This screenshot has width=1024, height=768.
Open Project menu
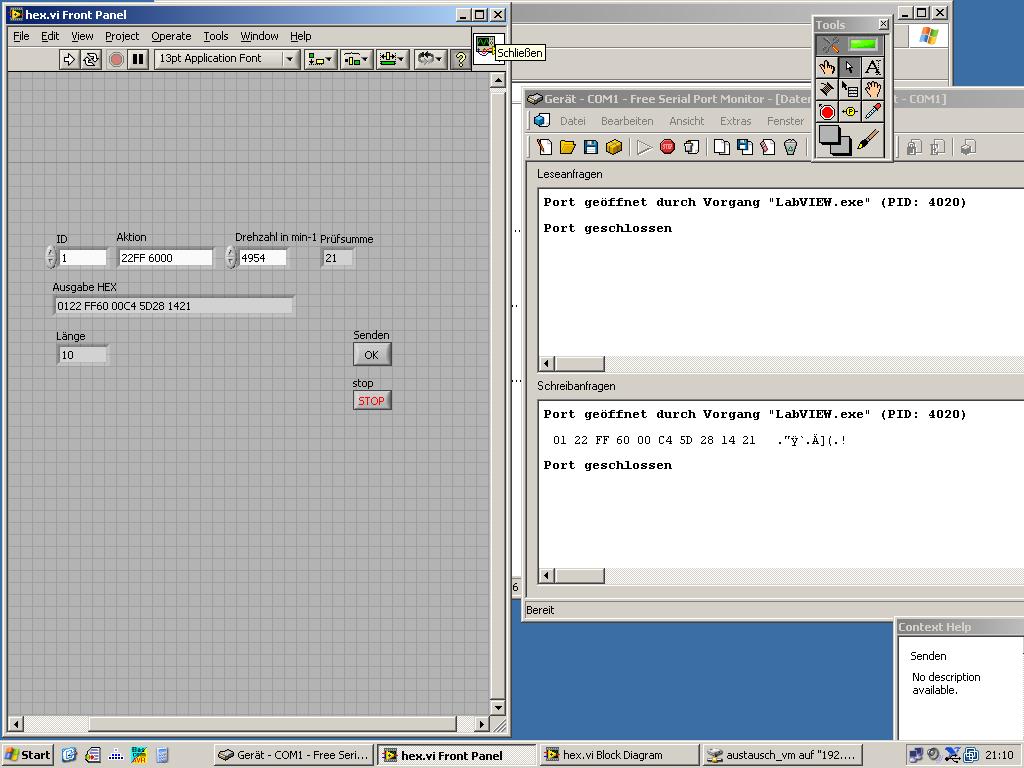pos(122,36)
